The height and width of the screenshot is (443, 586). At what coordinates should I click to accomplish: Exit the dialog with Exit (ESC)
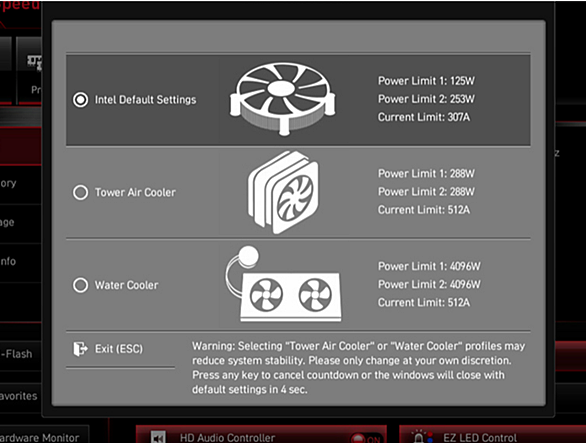click(x=120, y=350)
